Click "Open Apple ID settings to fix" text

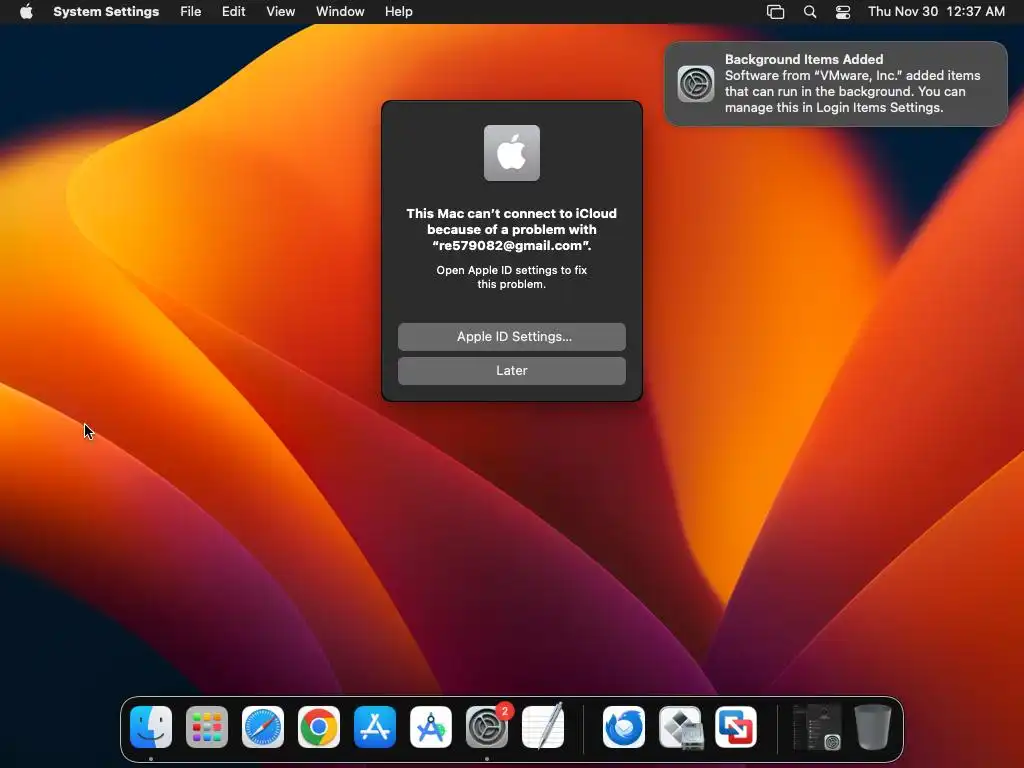coord(512,270)
